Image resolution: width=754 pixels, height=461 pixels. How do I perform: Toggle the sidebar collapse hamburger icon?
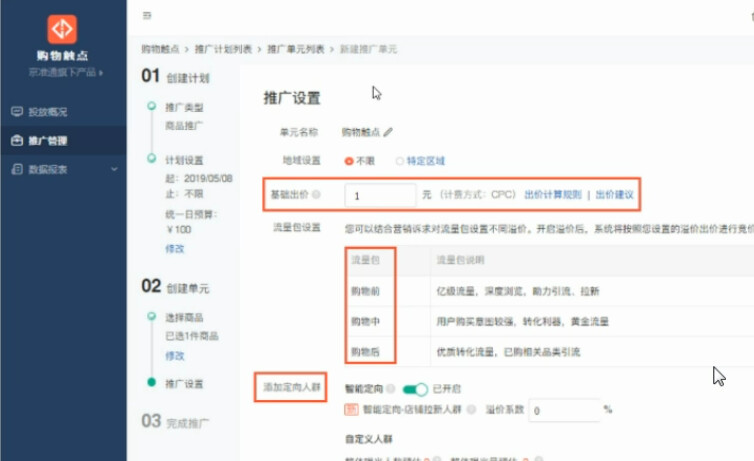pyautogui.click(x=147, y=16)
